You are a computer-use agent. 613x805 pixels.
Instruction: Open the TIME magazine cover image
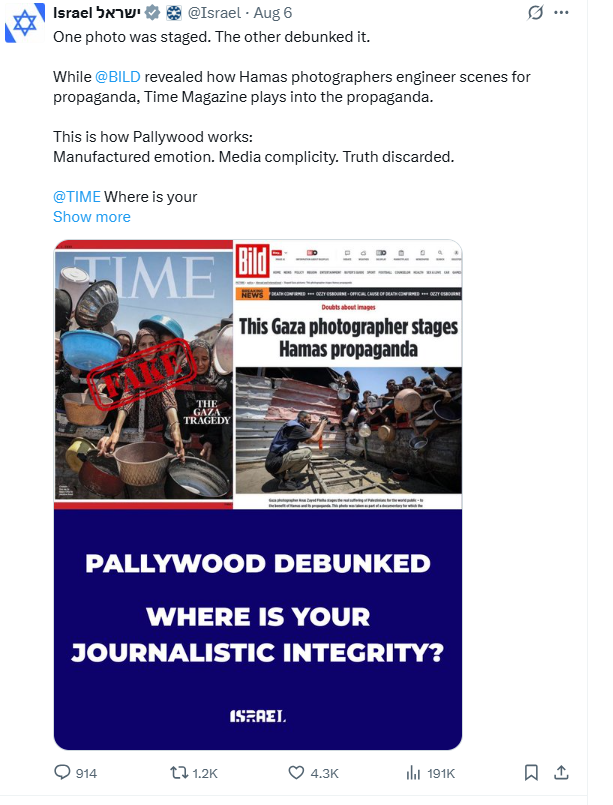144,374
